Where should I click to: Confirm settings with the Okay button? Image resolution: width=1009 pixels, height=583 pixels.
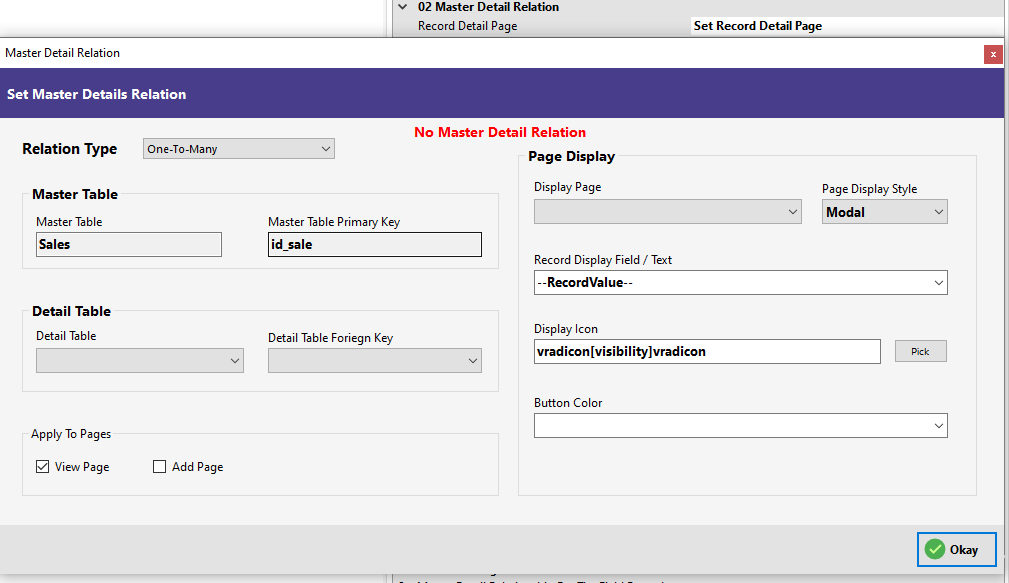click(x=956, y=549)
